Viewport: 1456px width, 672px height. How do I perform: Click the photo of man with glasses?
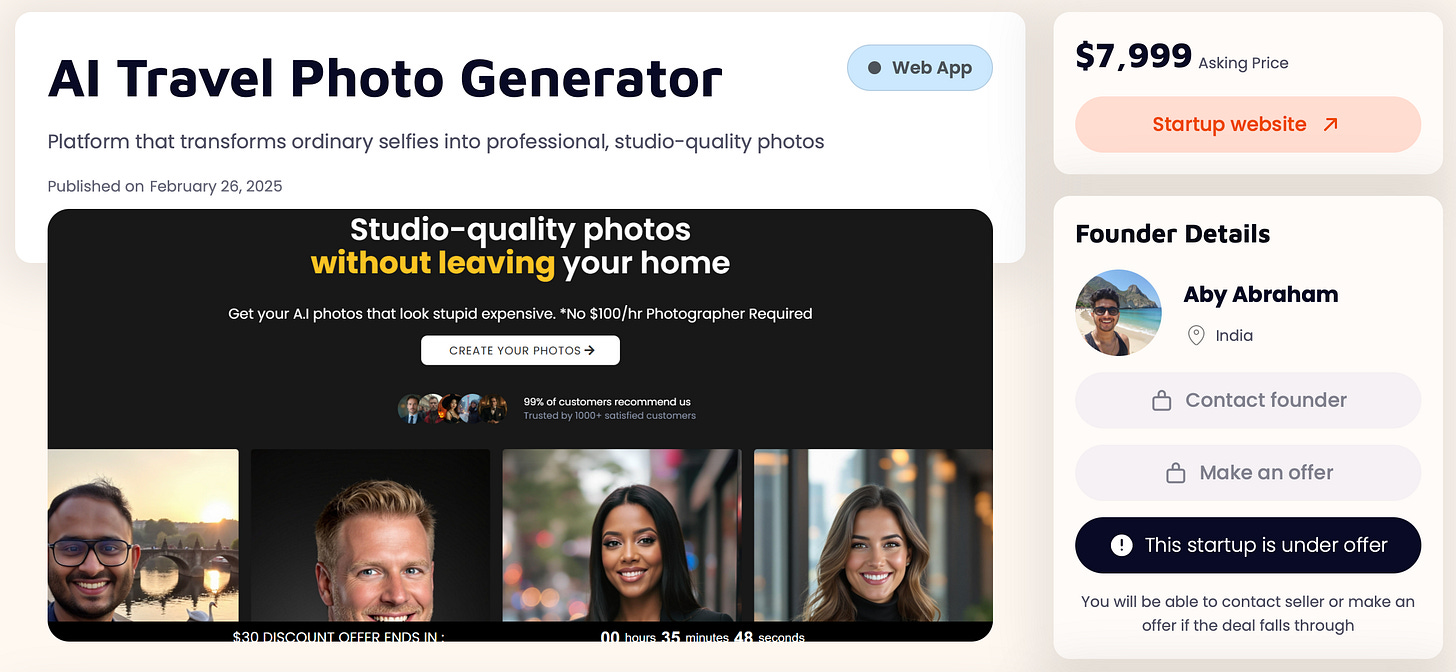tap(143, 535)
